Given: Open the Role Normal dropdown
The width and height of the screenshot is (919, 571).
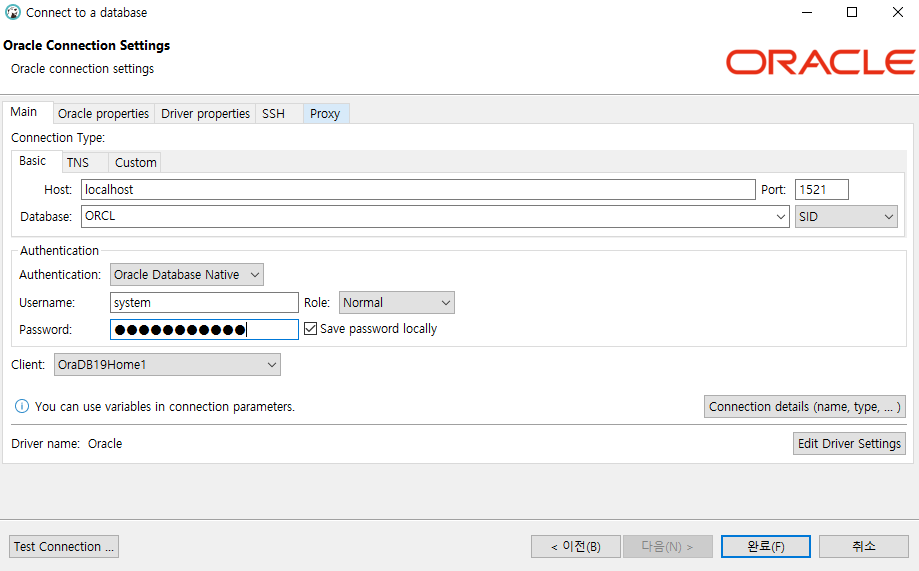Looking at the screenshot, I should (396, 303).
